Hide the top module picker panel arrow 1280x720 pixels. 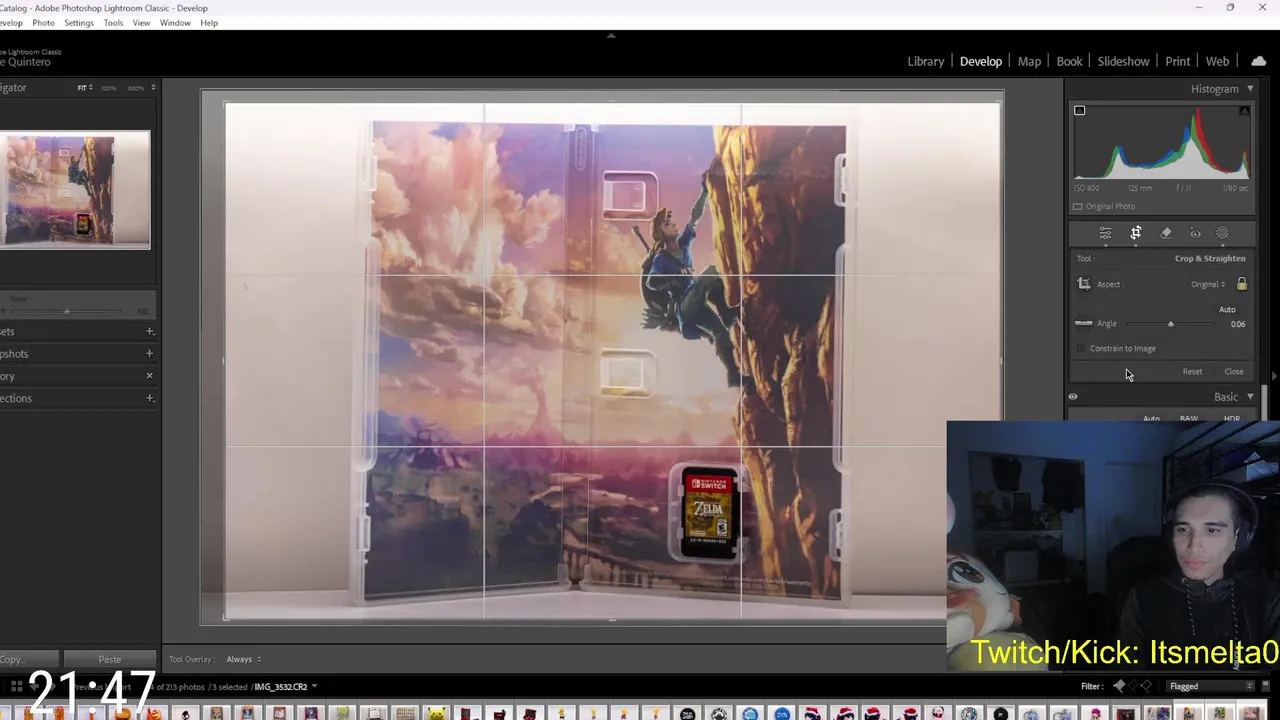611,35
